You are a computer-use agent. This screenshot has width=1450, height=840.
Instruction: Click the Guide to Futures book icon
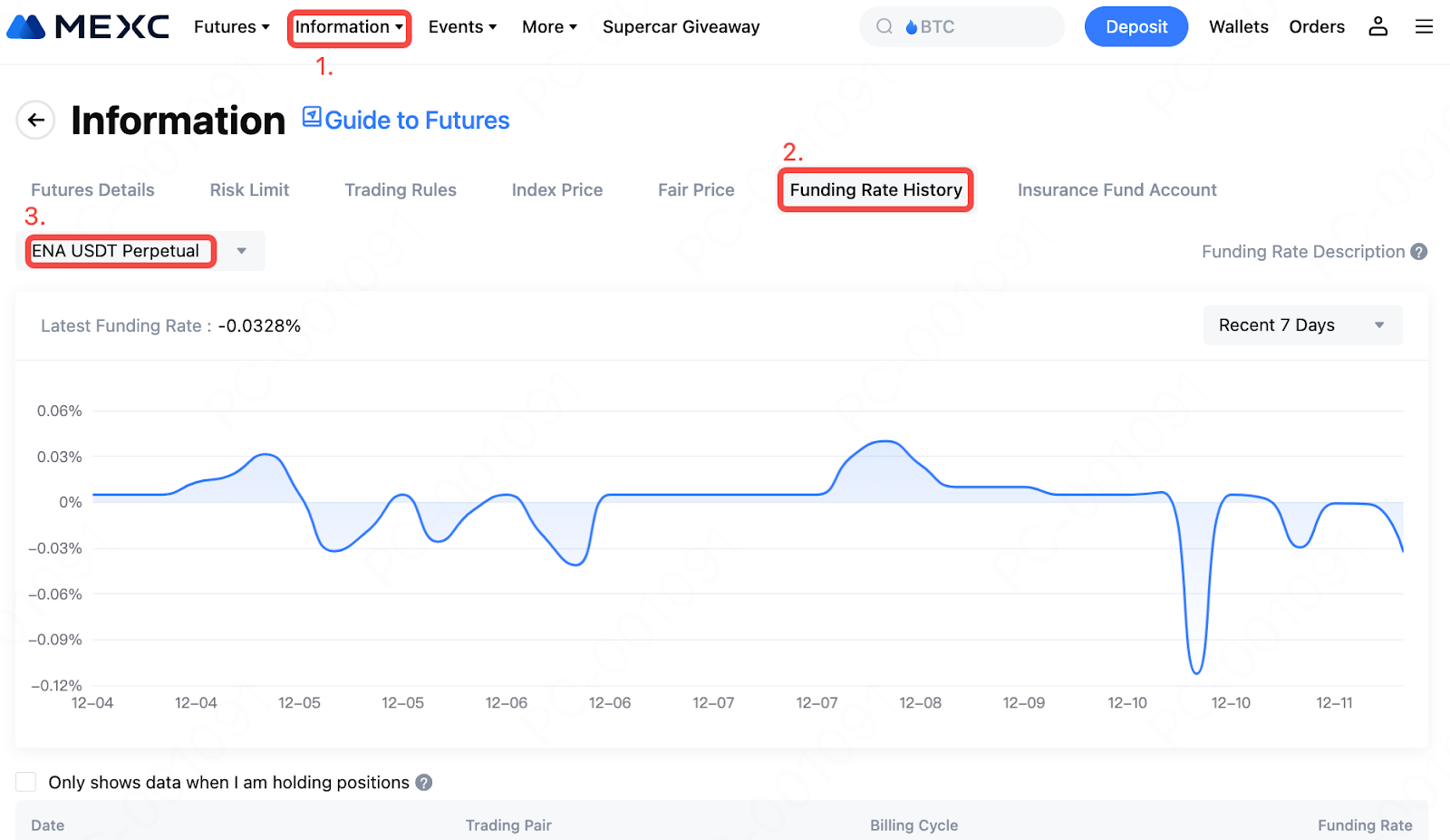(312, 118)
